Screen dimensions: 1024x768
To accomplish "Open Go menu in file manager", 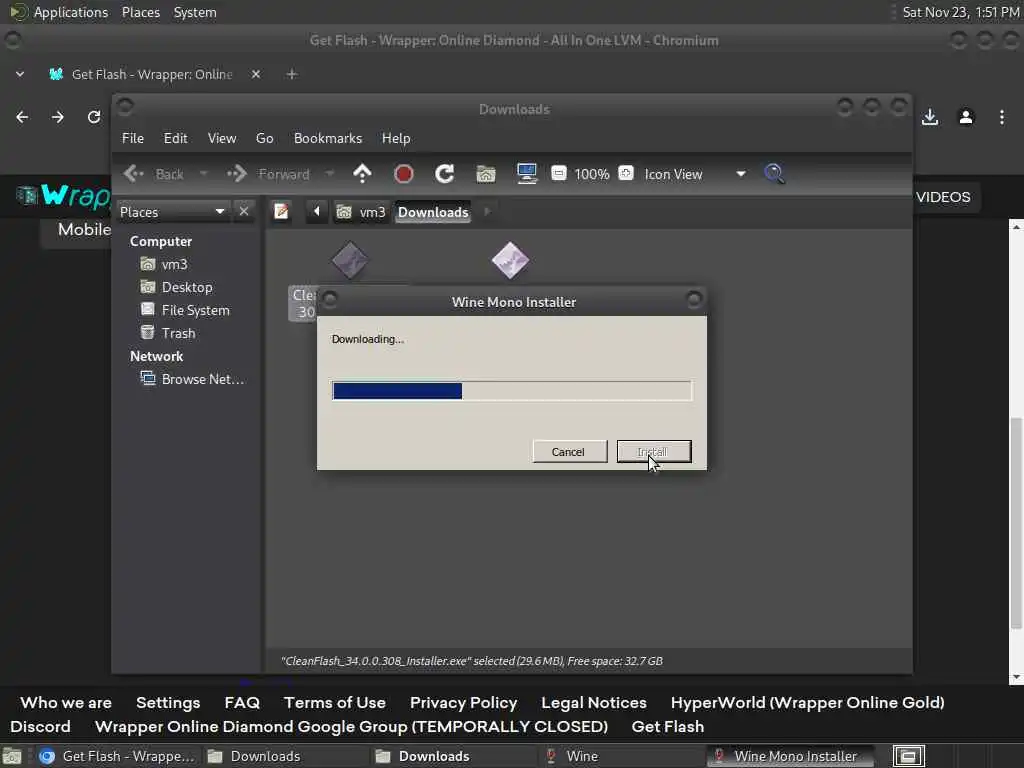I will (x=264, y=138).
